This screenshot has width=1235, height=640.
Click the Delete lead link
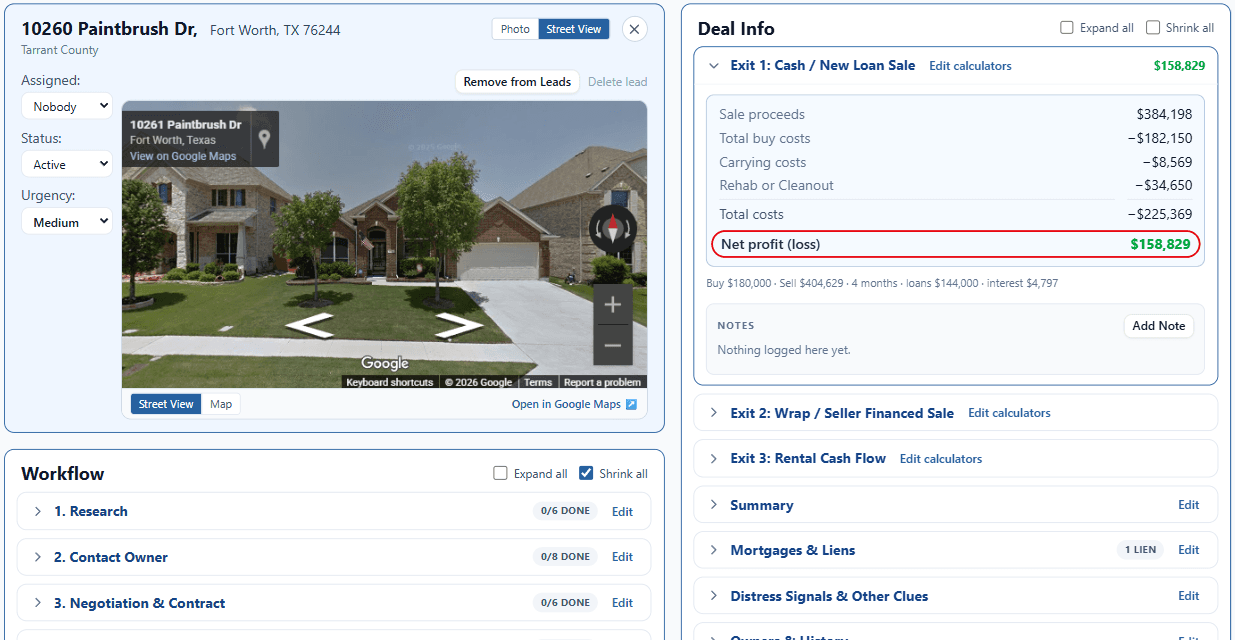tap(617, 82)
